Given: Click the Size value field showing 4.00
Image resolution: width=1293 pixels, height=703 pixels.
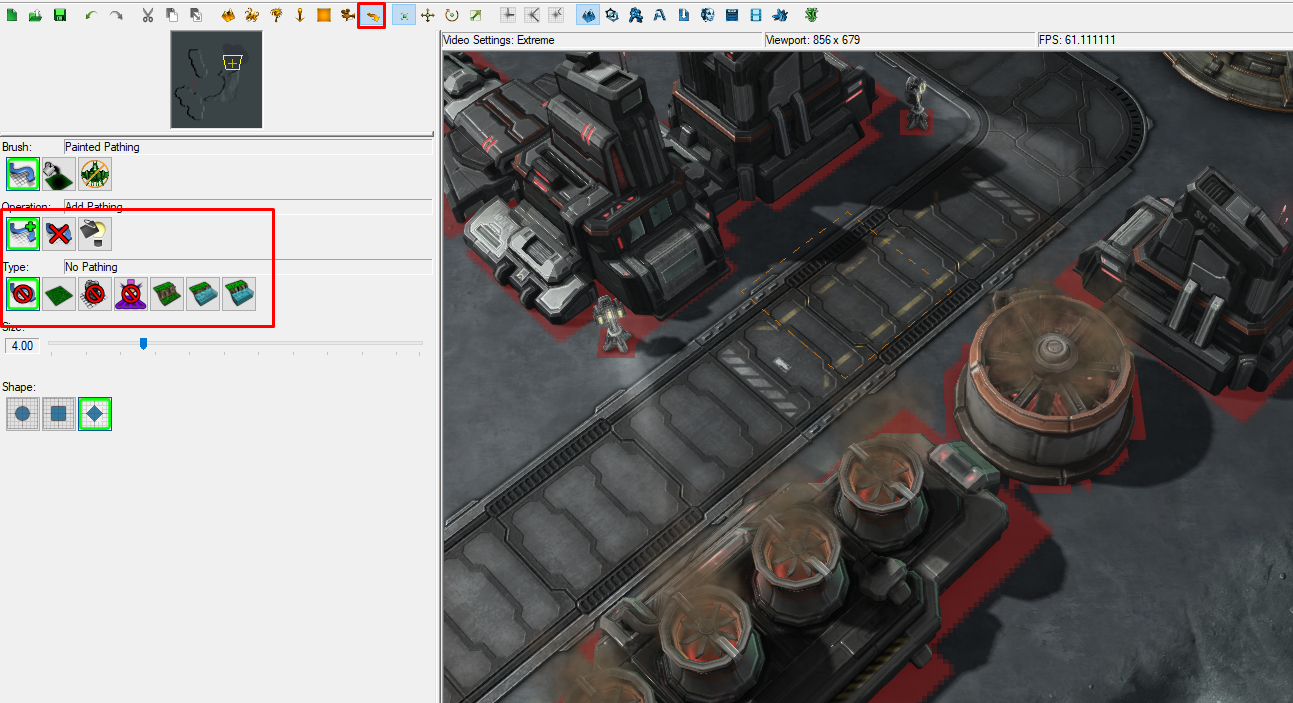Looking at the screenshot, I should coord(22,345).
